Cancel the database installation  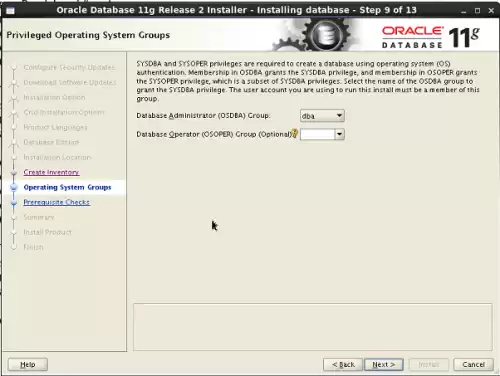coord(473,364)
